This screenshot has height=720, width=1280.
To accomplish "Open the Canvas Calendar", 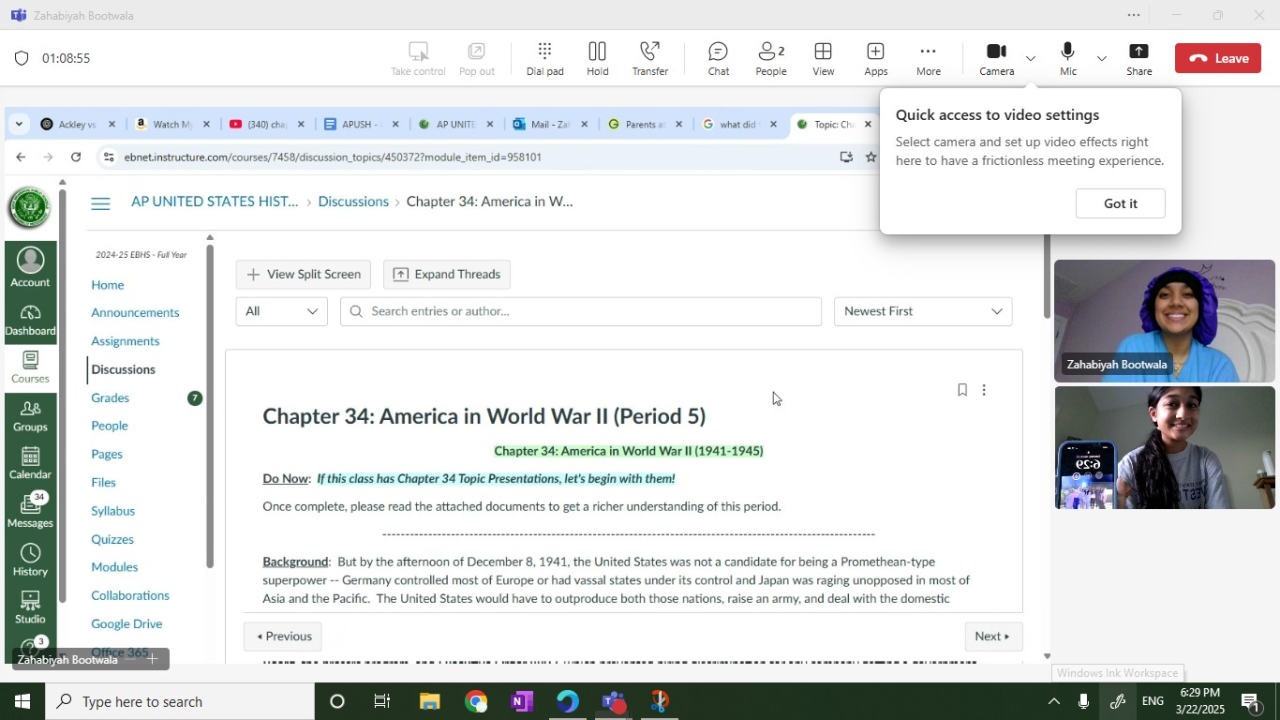I will pyautogui.click(x=30, y=463).
